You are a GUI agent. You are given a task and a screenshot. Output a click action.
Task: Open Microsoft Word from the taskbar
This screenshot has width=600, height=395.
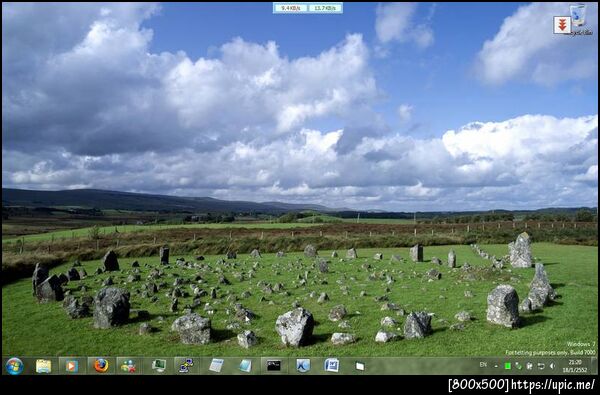click(x=331, y=365)
